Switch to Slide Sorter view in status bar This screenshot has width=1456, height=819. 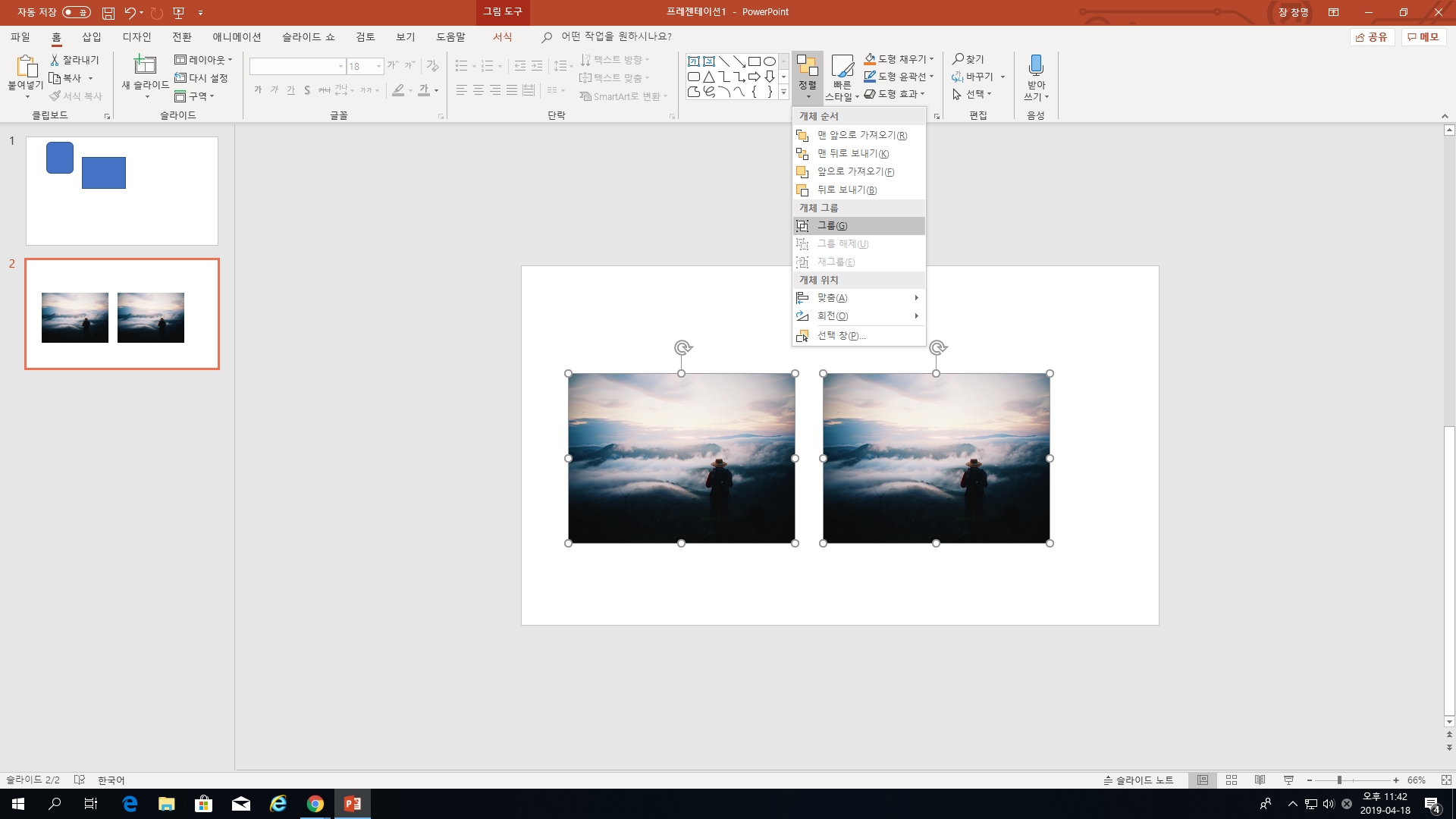(x=1232, y=780)
